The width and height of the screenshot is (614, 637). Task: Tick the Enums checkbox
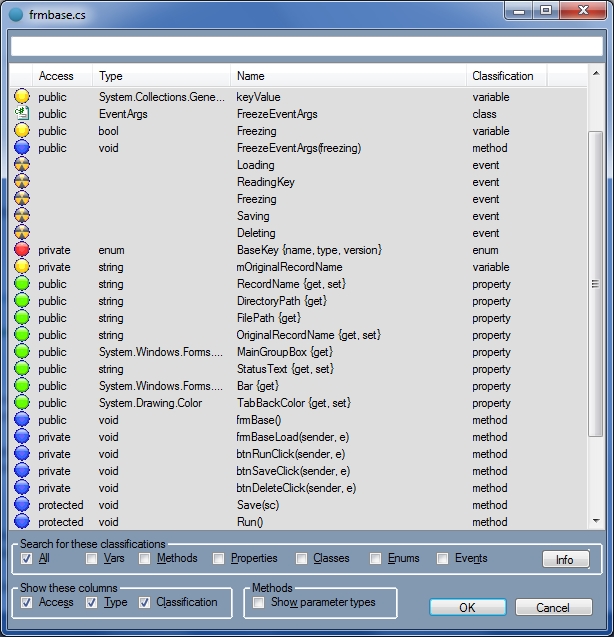tap(375, 559)
